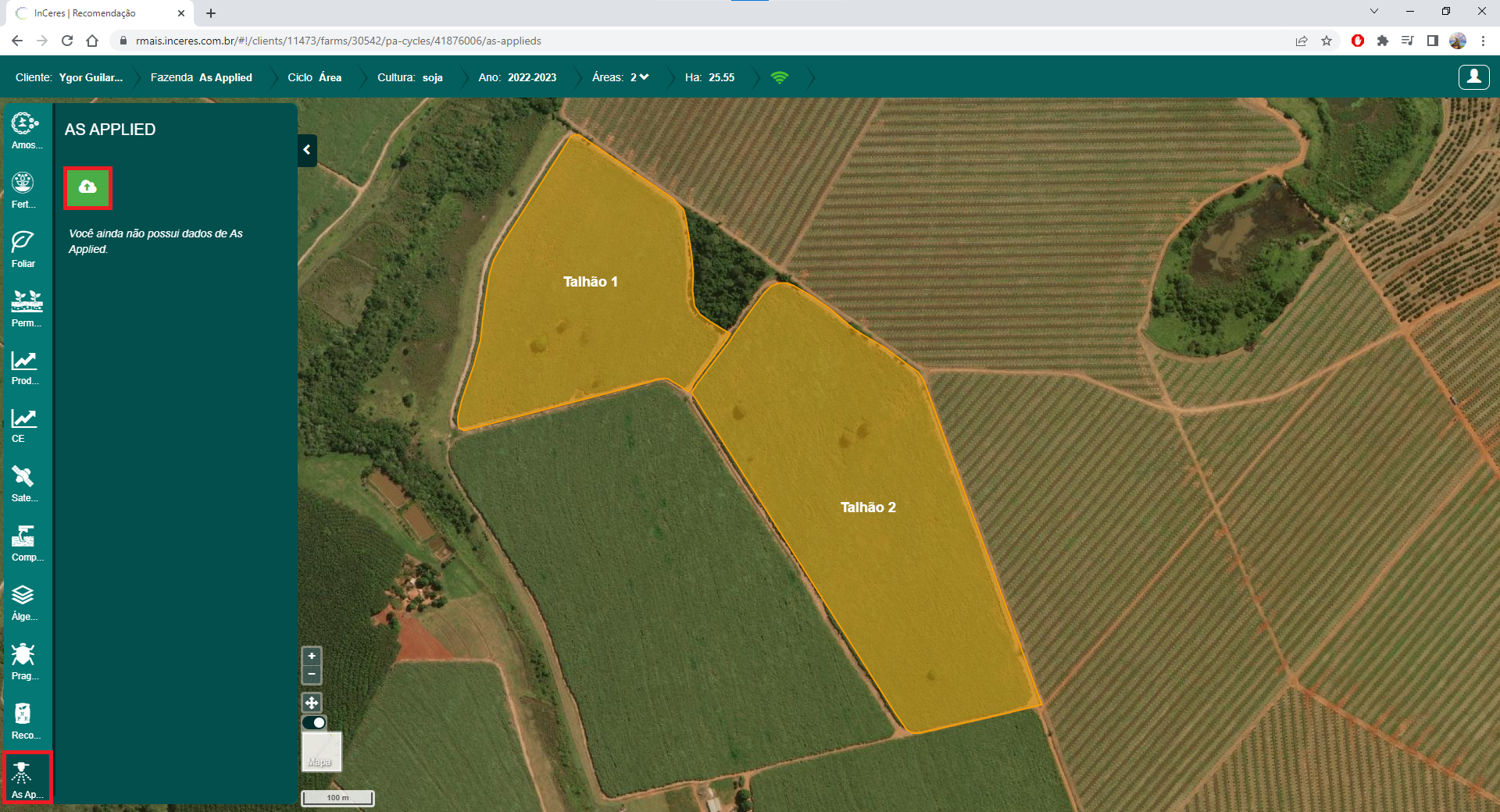The width and height of the screenshot is (1500, 812).
Task: Open the media control icon
Action: pos(1408,41)
